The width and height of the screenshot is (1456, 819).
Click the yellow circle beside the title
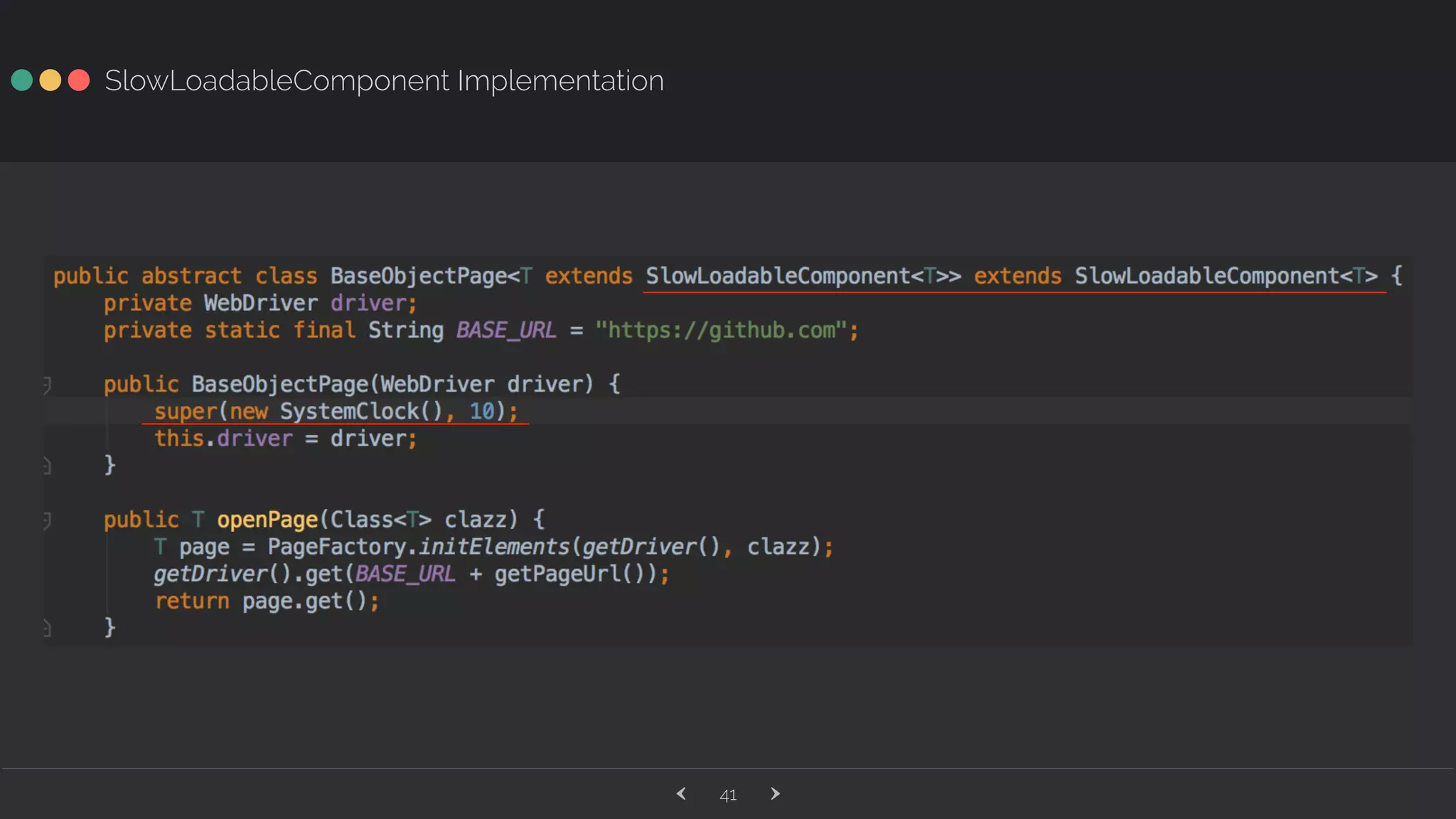pos(50,80)
